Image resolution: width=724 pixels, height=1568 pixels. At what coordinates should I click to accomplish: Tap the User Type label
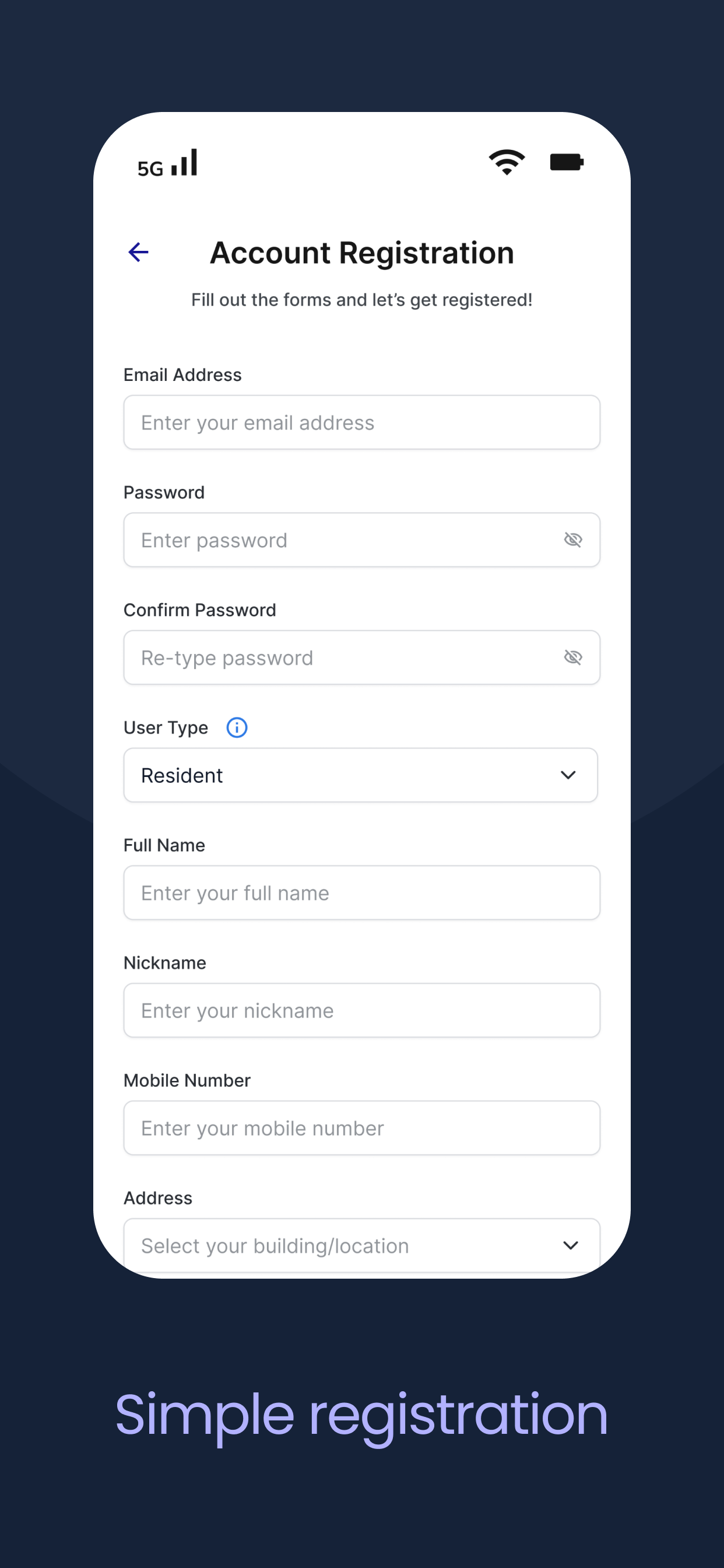click(166, 728)
